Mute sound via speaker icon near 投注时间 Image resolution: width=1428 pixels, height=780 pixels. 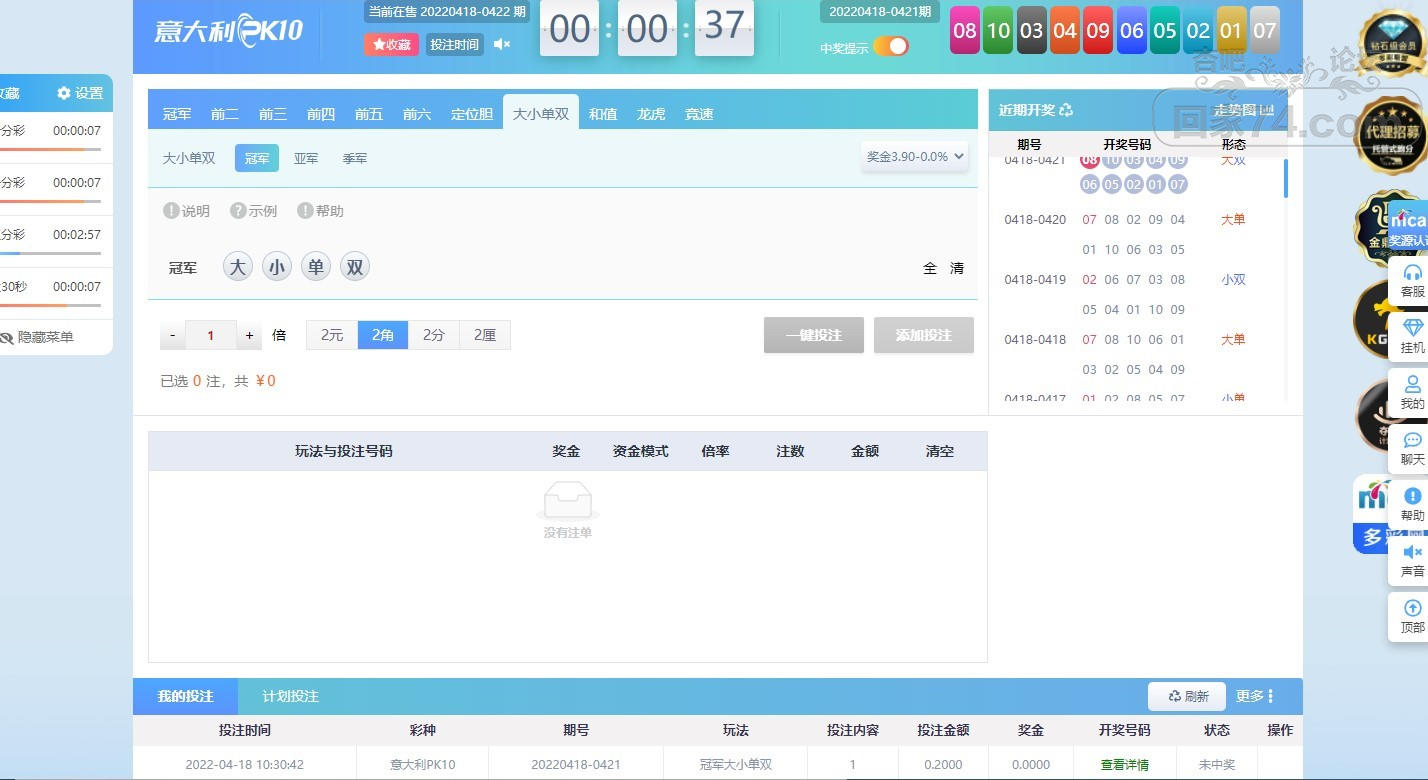[x=502, y=44]
